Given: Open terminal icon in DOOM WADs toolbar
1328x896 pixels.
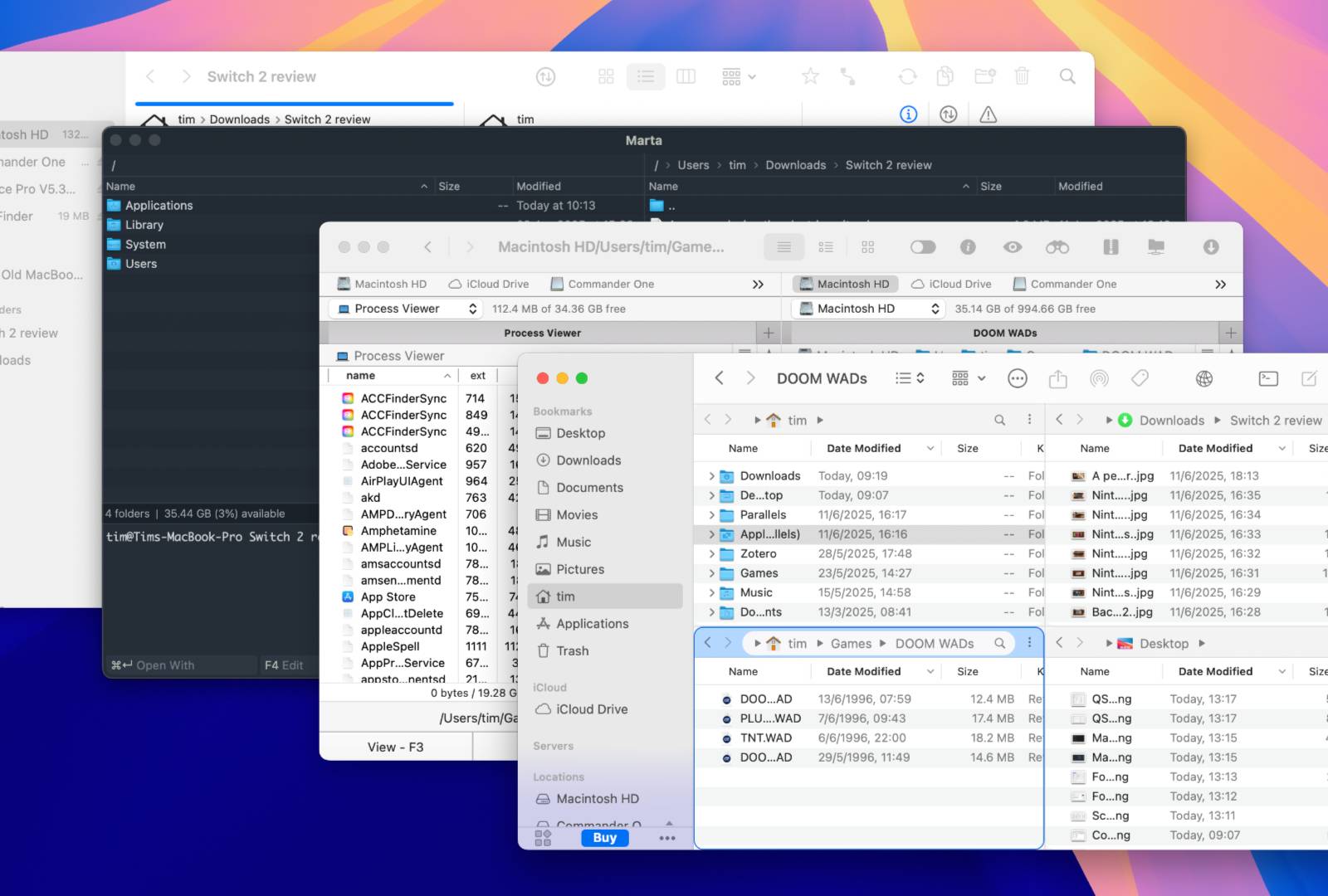Looking at the screenshot, I should coord(1267,379).
